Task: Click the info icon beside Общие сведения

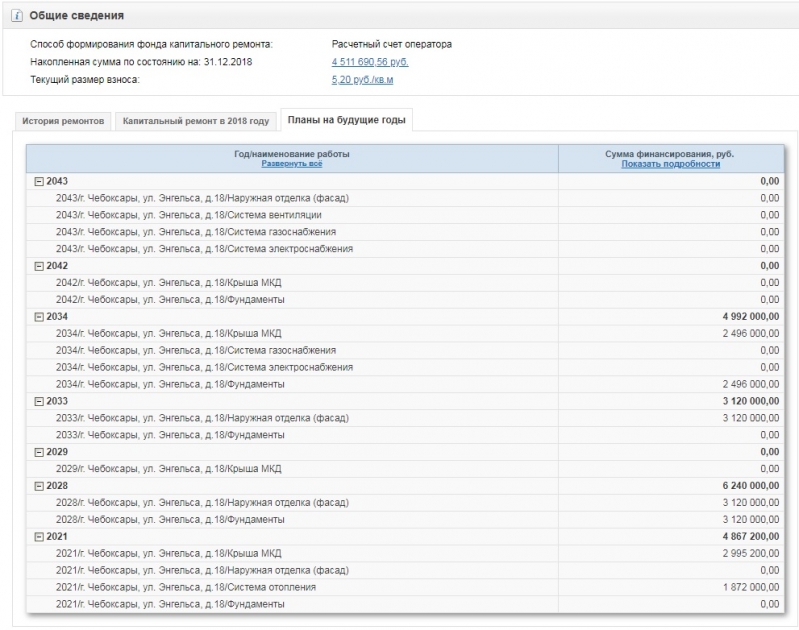Action: pos(17,17)
